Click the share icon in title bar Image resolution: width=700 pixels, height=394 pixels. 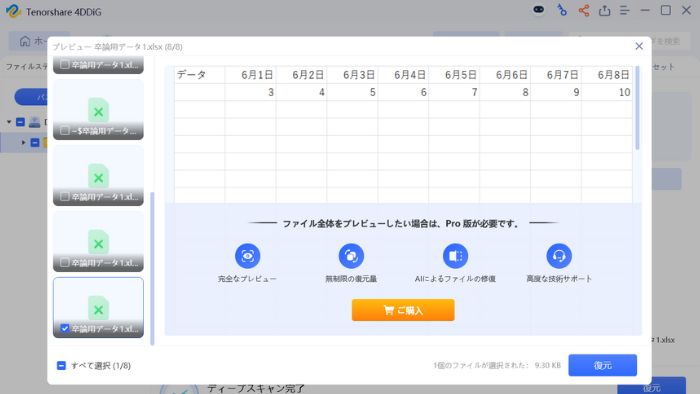click(x=584, y=10)
